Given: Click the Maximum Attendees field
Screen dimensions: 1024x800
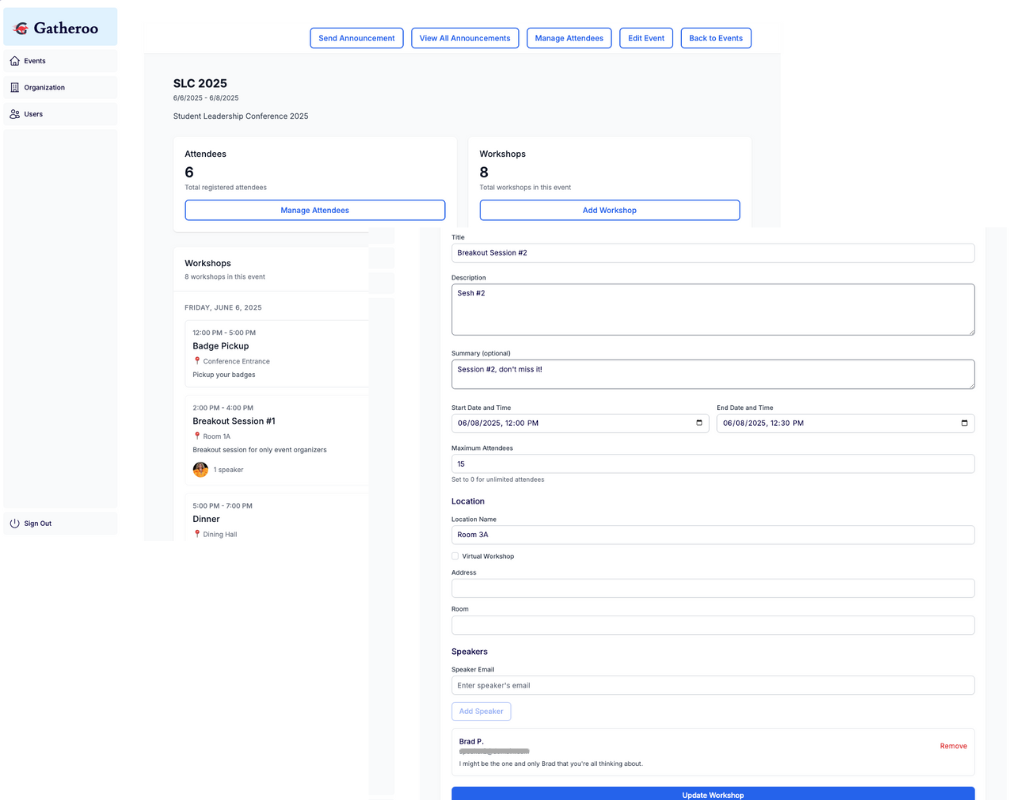Looking at the screenshot, I should (712, 464).
